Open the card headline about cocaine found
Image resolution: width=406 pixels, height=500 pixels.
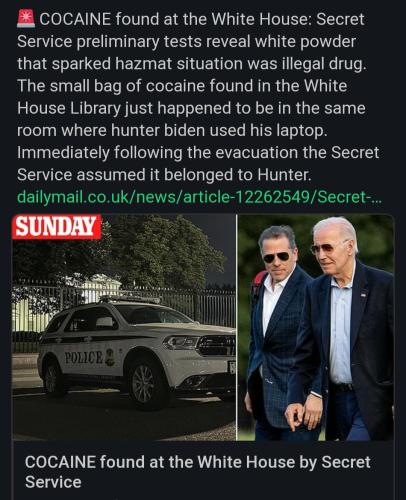[197, 472]
